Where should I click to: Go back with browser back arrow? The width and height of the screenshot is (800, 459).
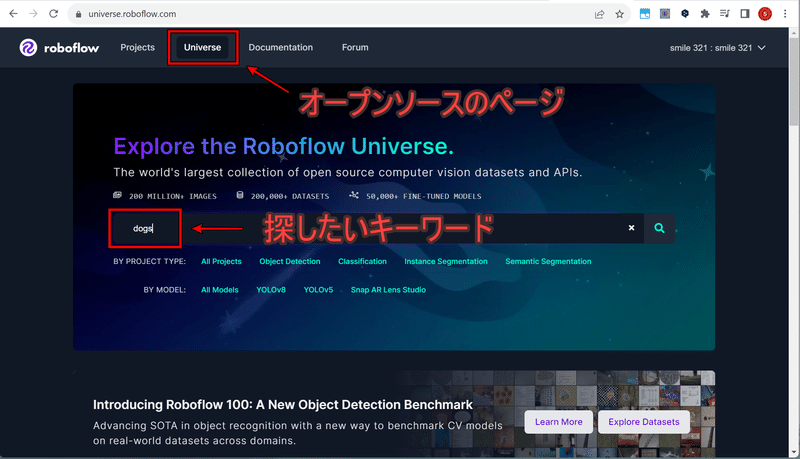[x=13, y=14]
